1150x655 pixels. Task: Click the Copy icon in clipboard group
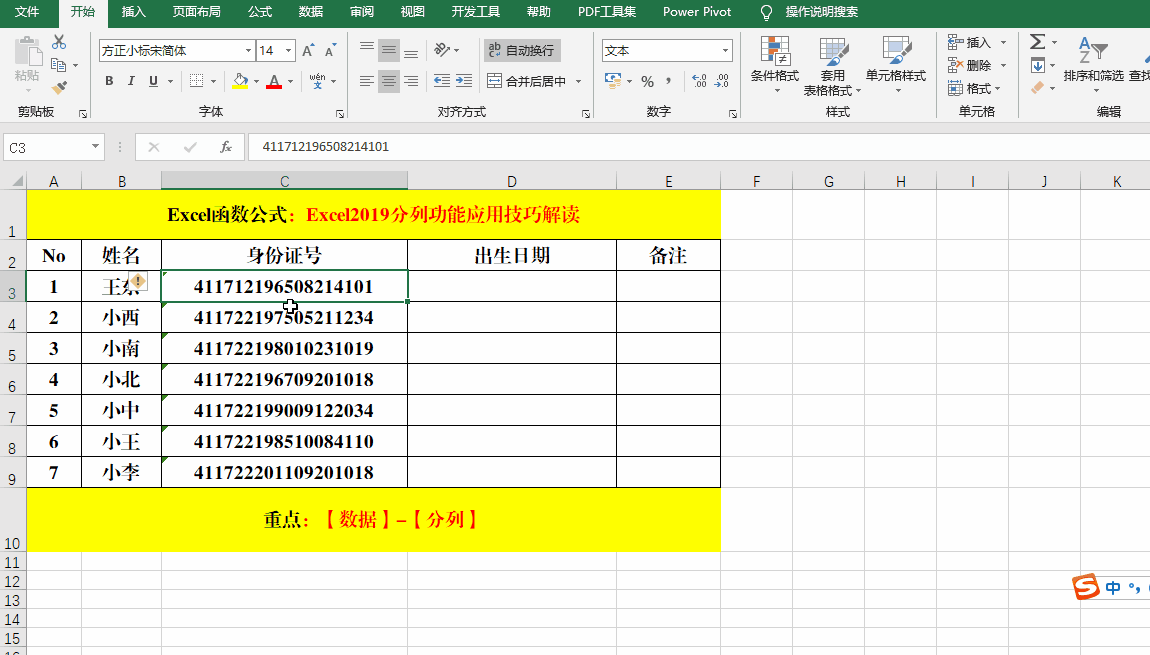coord(59,65)
